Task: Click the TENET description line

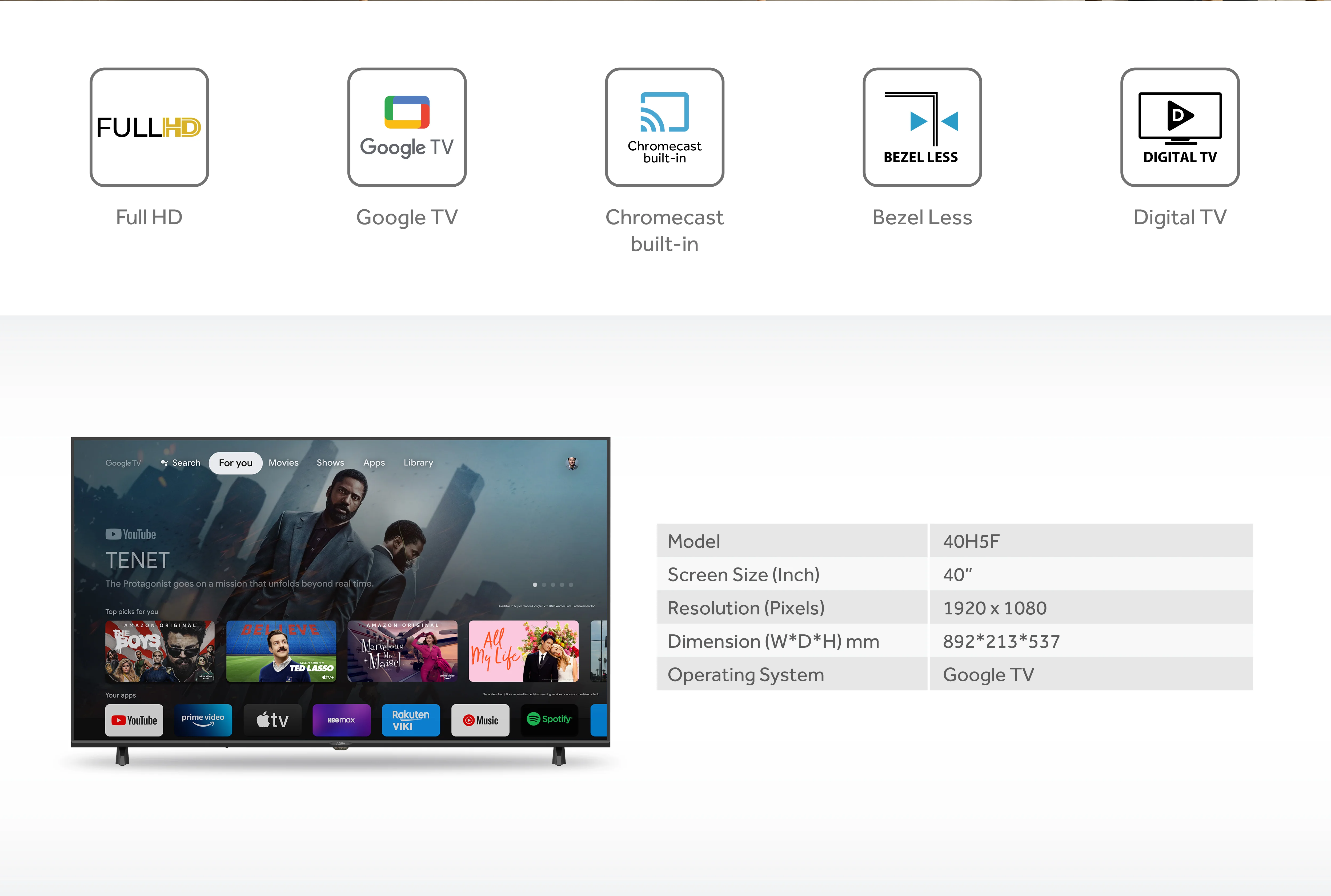Action: [239, 583]
